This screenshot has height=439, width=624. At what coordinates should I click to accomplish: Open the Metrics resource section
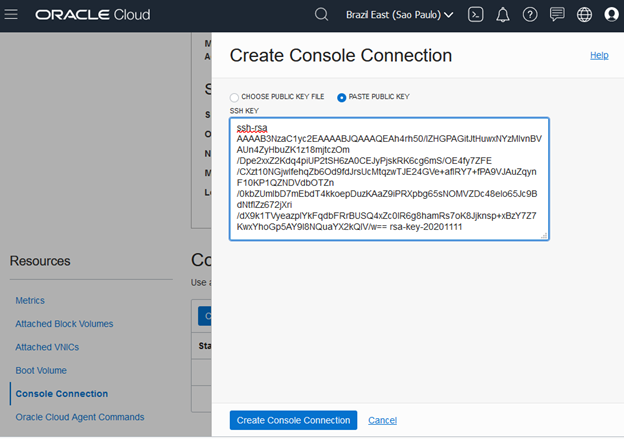pos(30,300)
